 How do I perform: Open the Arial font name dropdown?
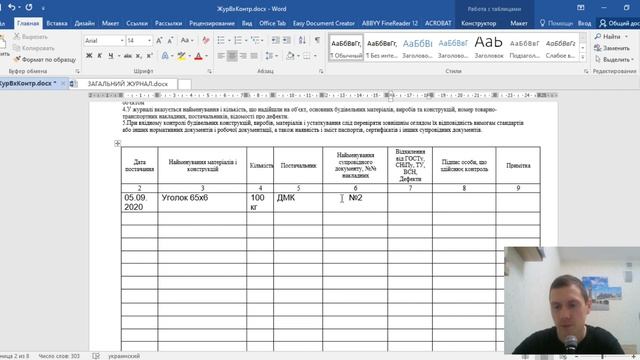(x=122, y=40)
